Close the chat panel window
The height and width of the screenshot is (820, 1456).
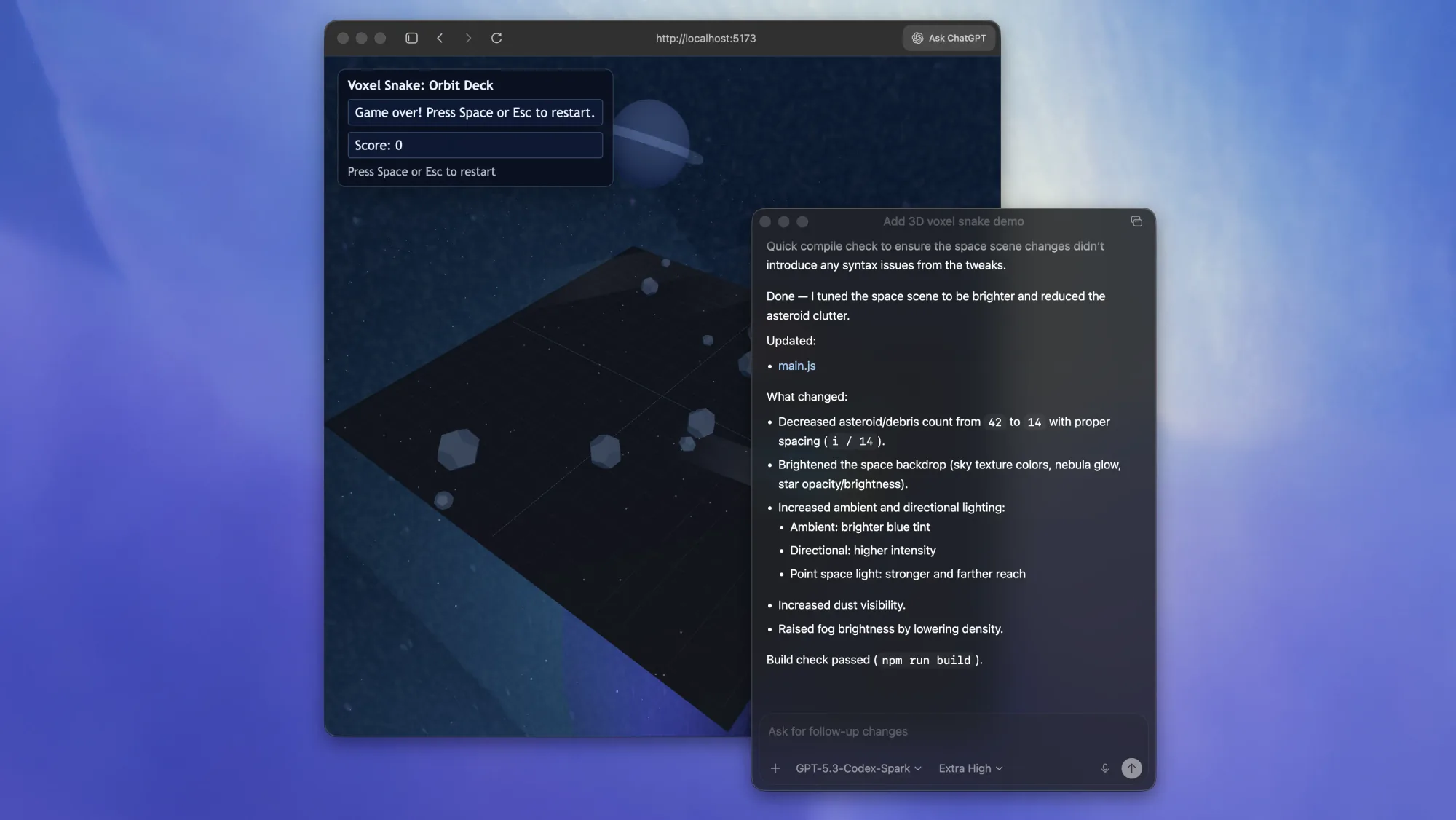click(x=765, y=221)
